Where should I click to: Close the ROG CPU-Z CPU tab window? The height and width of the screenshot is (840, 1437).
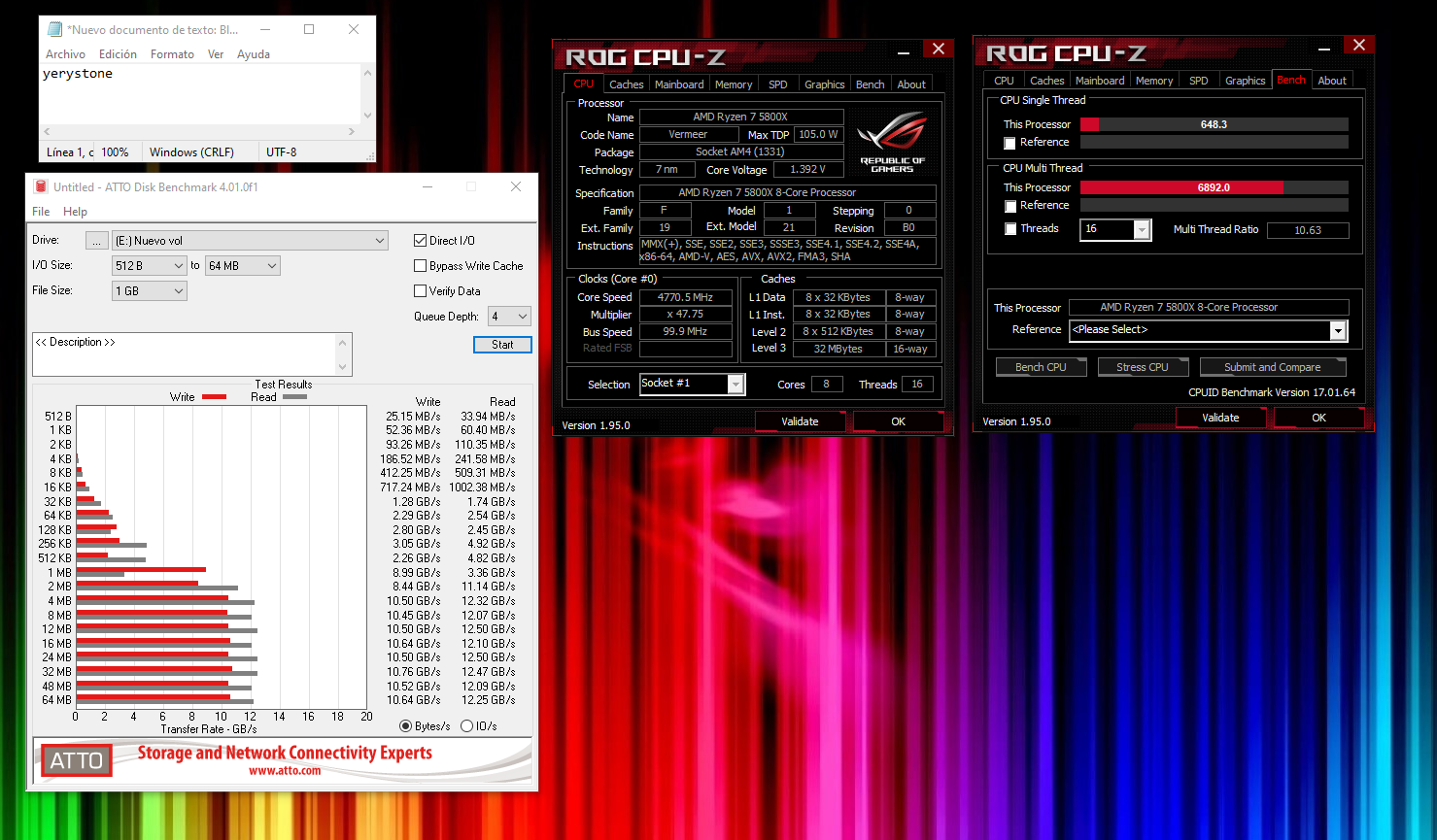click(938, 49)
